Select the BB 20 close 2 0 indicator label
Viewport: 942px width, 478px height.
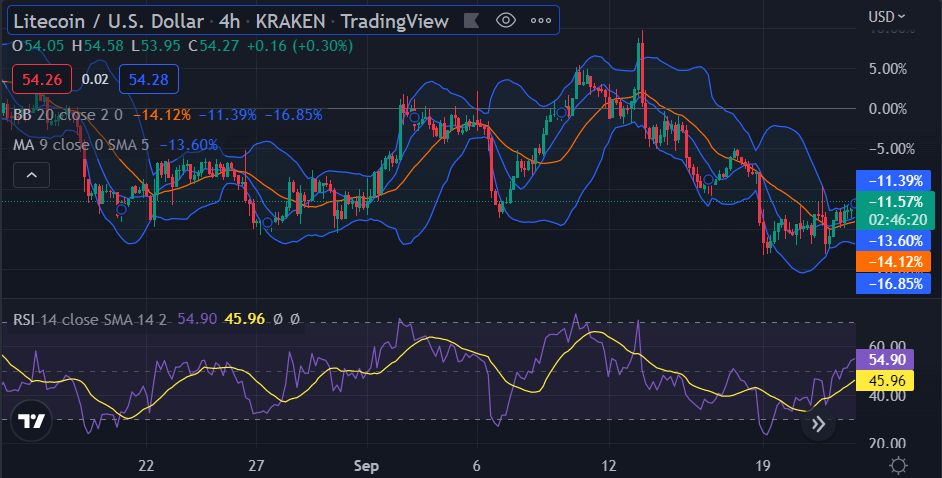67,115
